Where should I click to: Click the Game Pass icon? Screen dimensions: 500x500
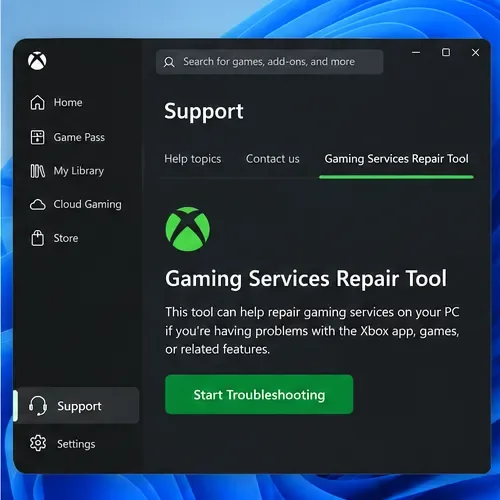pos(37,137)
